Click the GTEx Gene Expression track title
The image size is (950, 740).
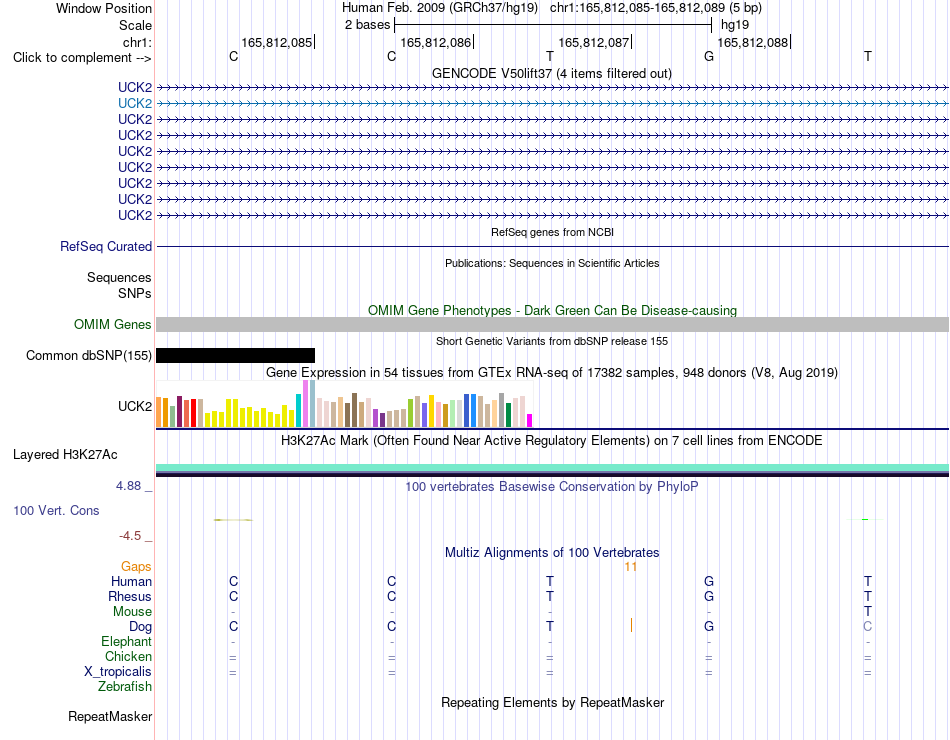551,372
